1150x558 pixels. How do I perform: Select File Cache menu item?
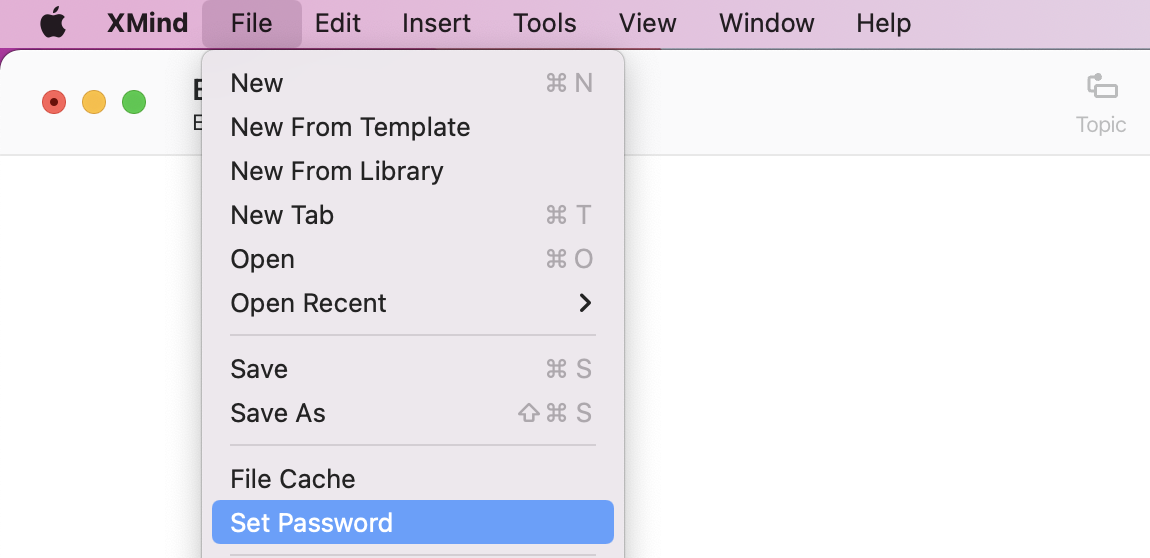(x=413, y=479)
